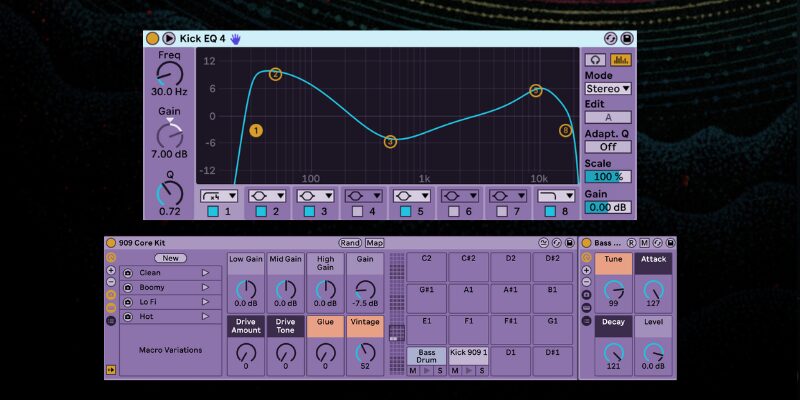This screenshot has height=400, width=800.
Task: Click the Rand button on 909 Core Kit
Action: point(350,243)
